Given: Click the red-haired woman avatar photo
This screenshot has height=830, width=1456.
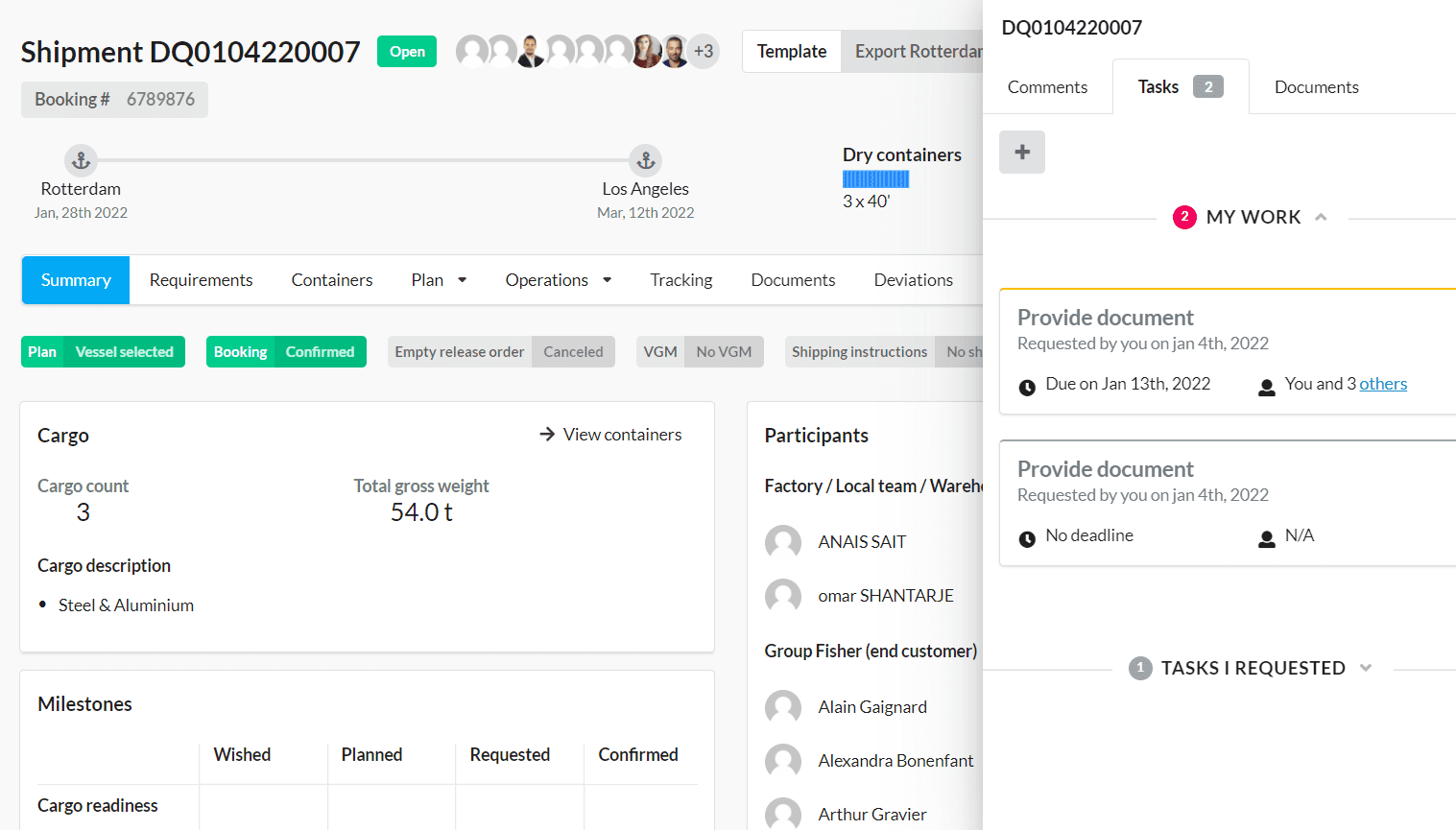Looking at the screenshot, I should (x=646, y=51).
